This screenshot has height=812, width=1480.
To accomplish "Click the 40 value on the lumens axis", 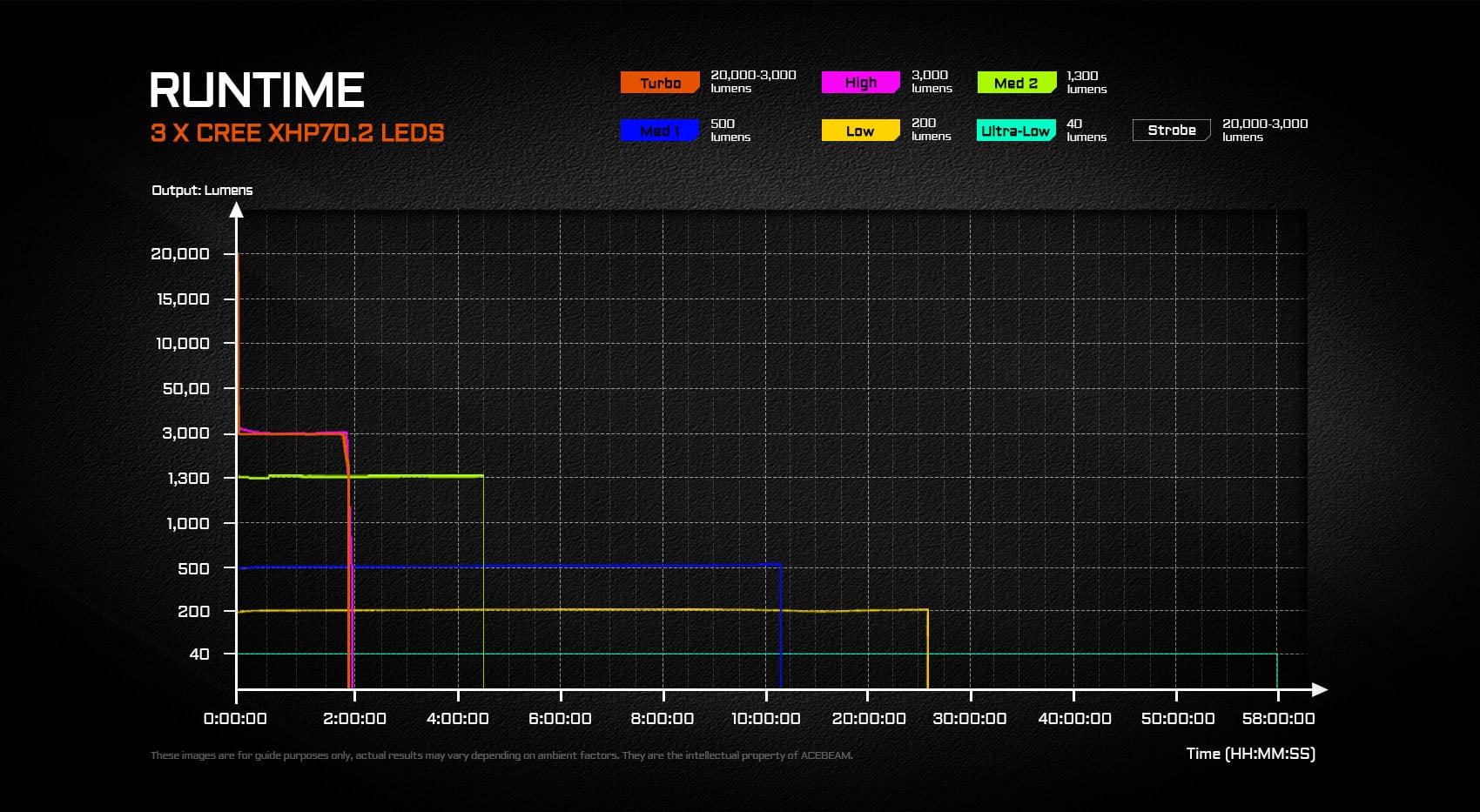I will point(199,654).
